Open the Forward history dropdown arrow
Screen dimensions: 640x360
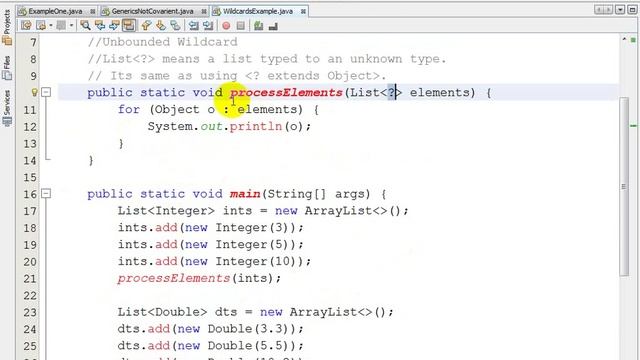[x=71, y=26]
